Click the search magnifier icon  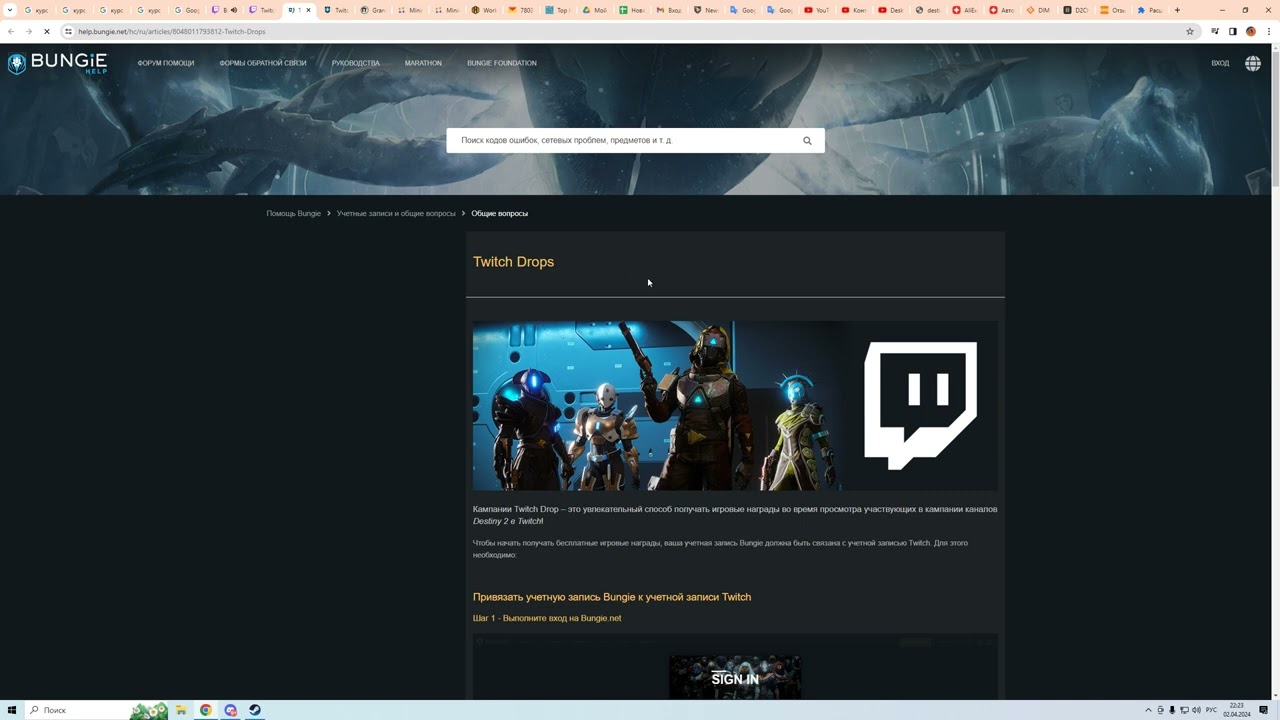(x=807, y=141)
